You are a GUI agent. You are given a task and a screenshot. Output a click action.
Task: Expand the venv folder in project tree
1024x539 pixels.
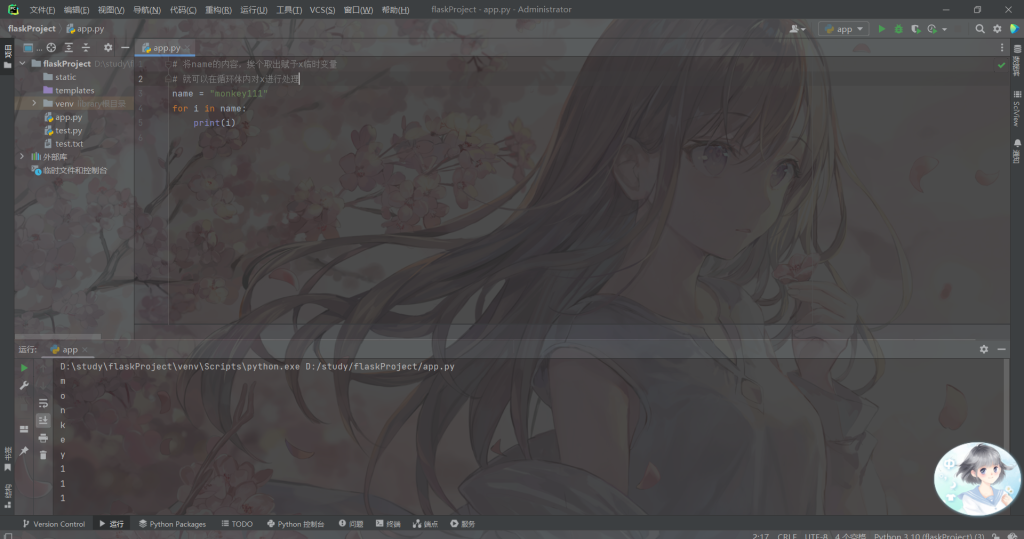point(34,103)
